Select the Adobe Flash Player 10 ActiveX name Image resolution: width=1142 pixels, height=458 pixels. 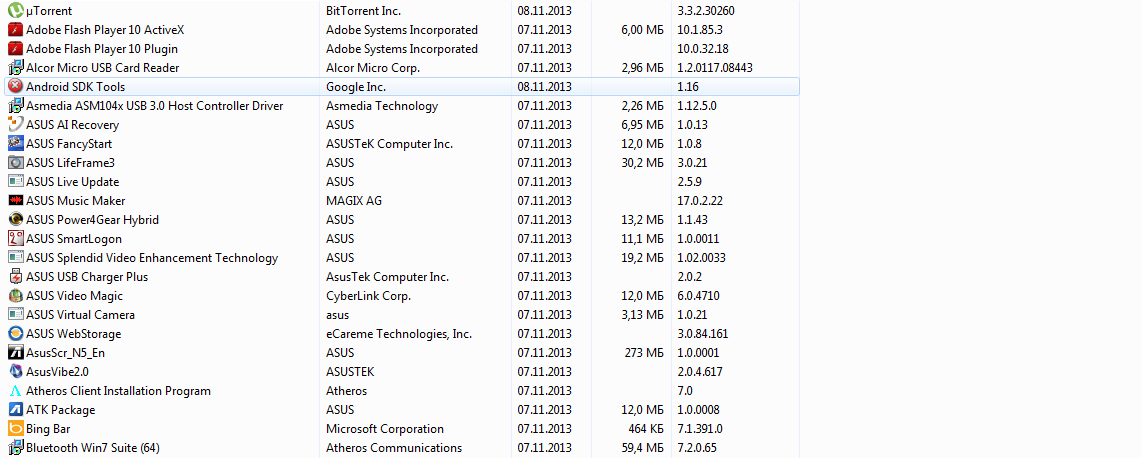(x=105, y=30)
